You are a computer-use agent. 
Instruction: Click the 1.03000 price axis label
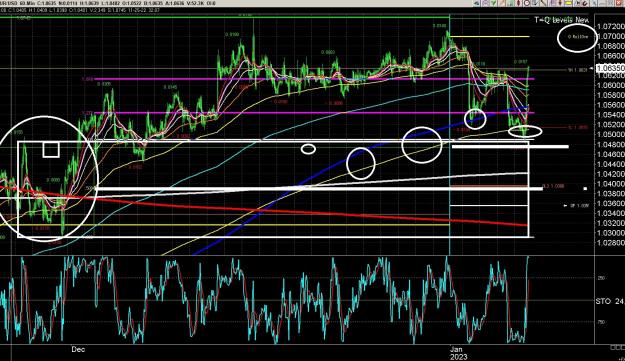point(610,233)
